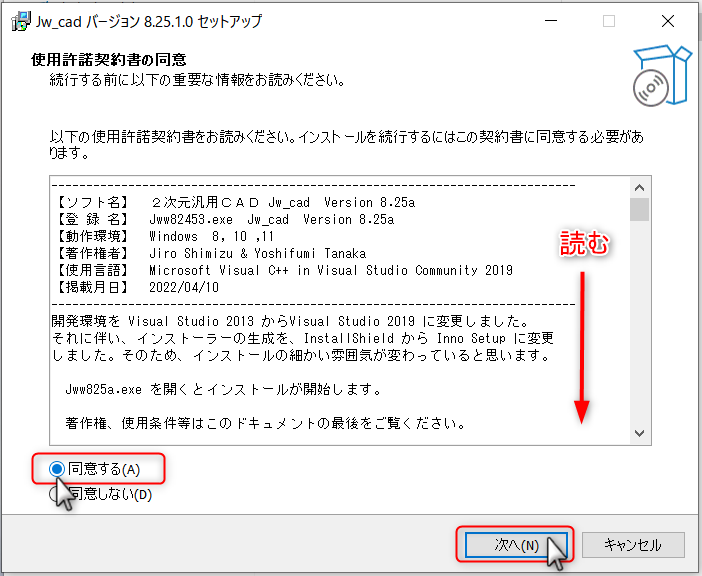Click the license text scroll-down arrow

pos(639,433)
